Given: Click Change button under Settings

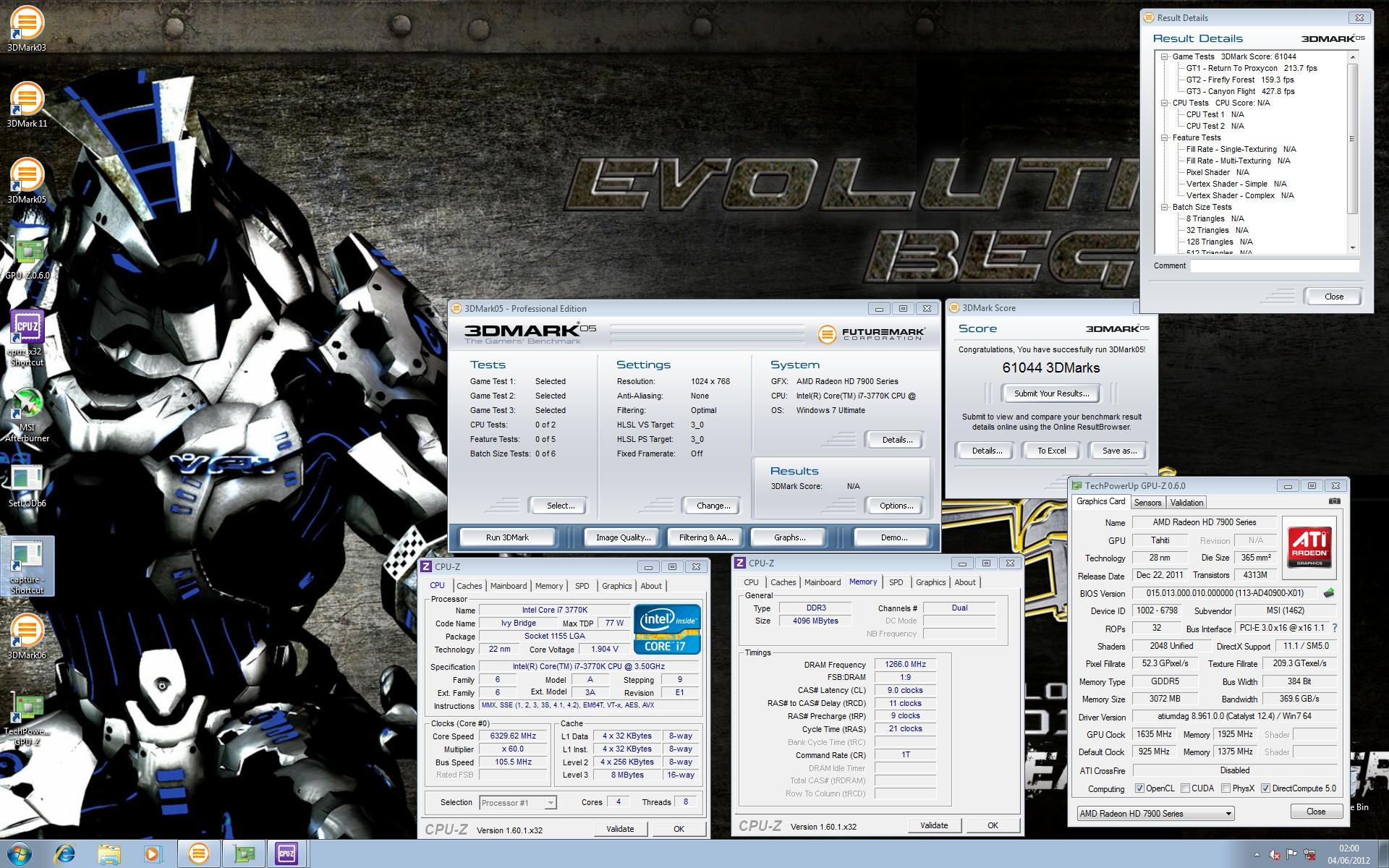Looking at the screenshot, I should pos(713,506).
